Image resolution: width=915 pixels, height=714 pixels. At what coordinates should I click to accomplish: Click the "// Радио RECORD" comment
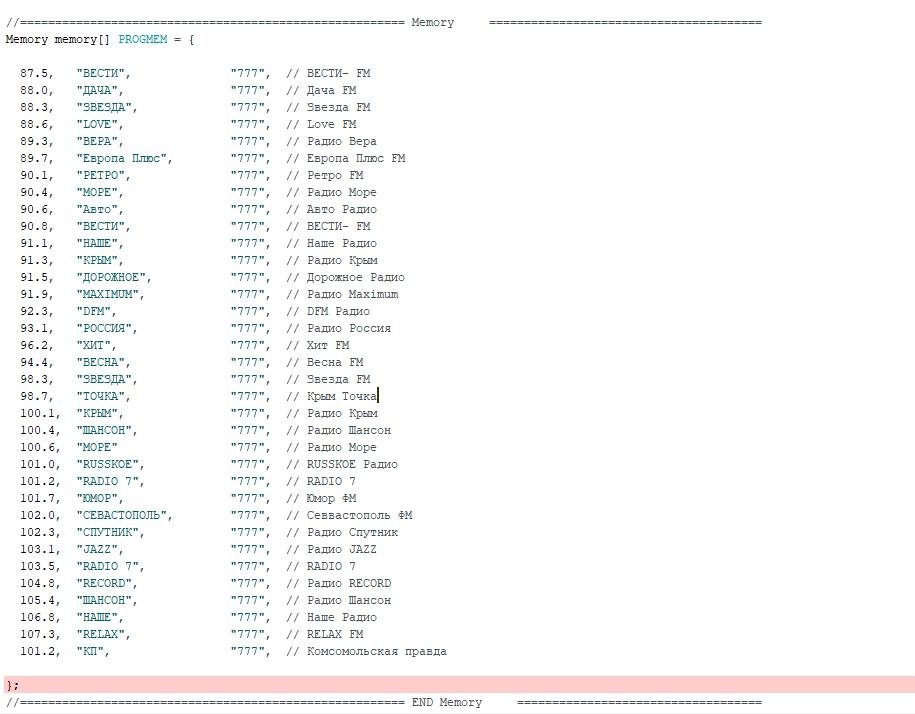point(338,583)
